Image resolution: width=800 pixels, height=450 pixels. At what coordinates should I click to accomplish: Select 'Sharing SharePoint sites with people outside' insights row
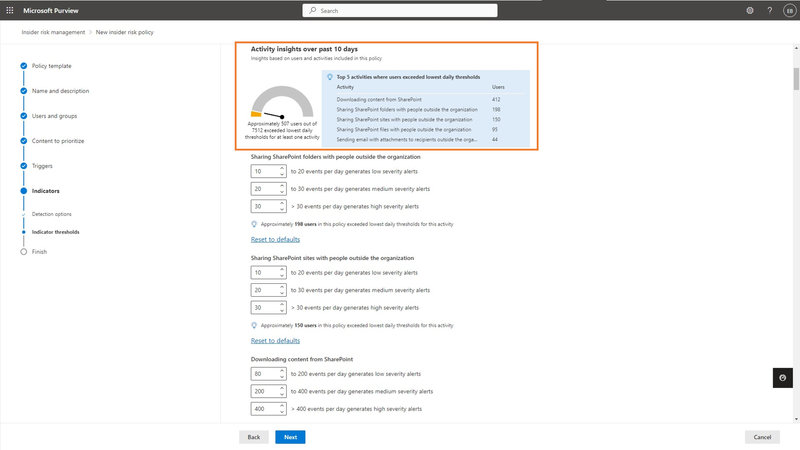pyautogui.click(x=430, y=119)
